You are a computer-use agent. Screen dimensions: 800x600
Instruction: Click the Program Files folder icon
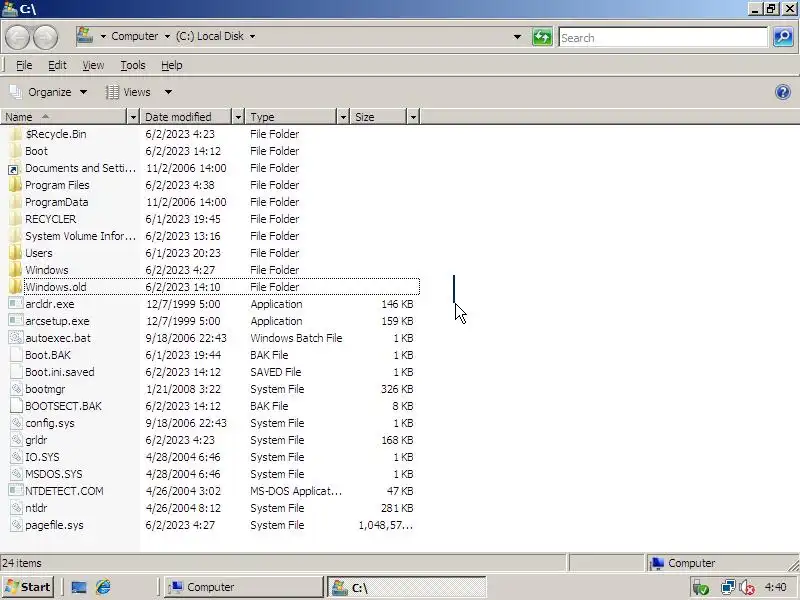15,185
